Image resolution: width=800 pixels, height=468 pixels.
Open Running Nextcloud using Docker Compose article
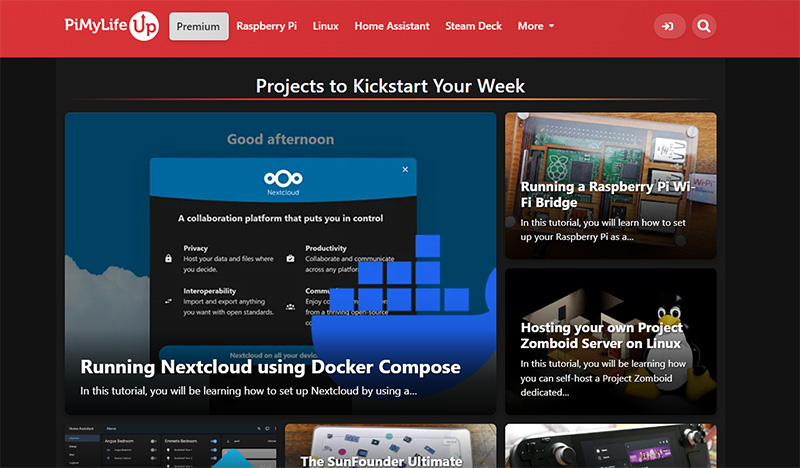(280, 263)
